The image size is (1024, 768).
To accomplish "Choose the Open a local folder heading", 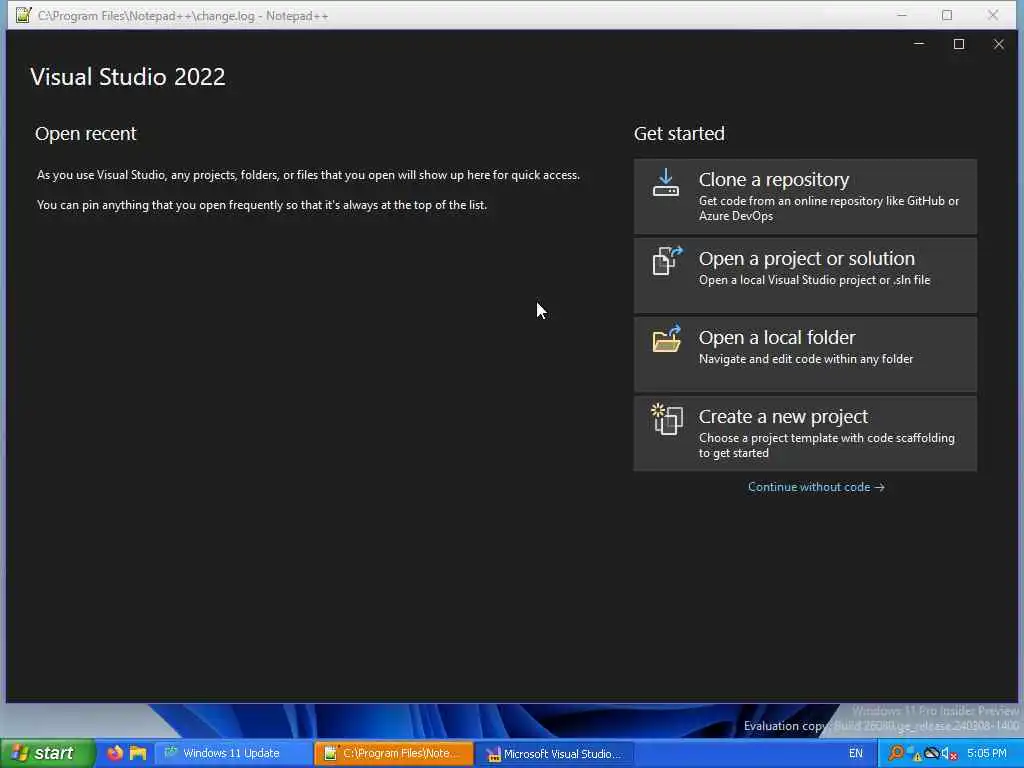I will pyautogui.click(x=777, y=338).
